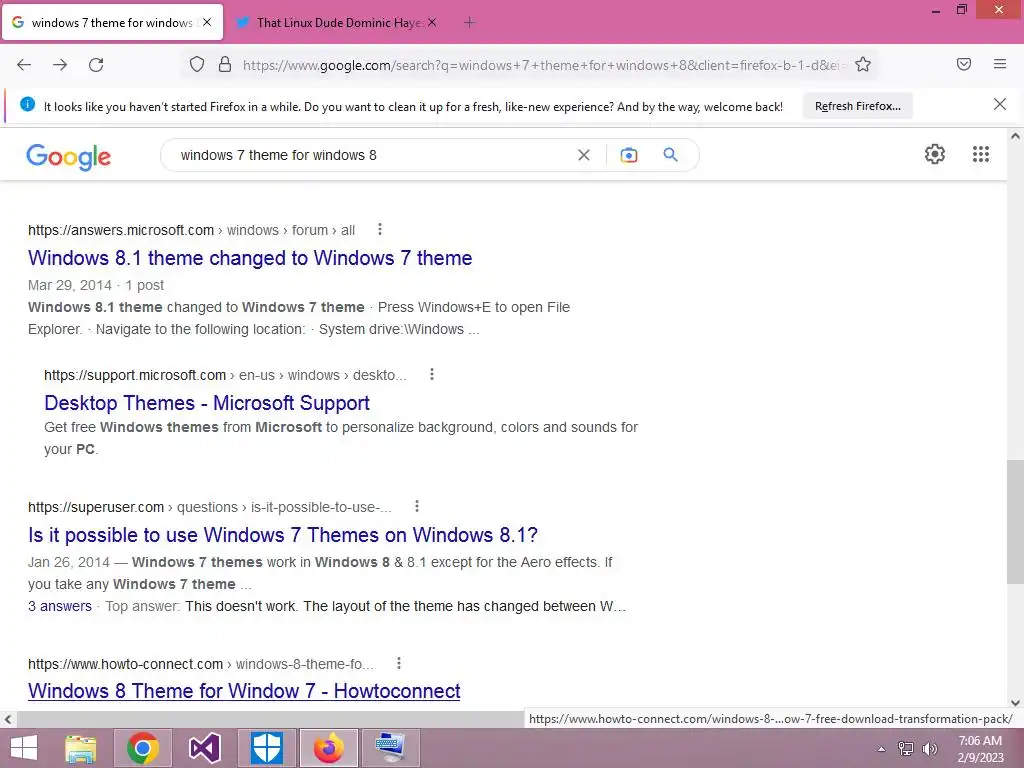This screenshot has height=768, width=1024.
Task: Open the blue shield app on taskbar
Action: pos(266,748)
